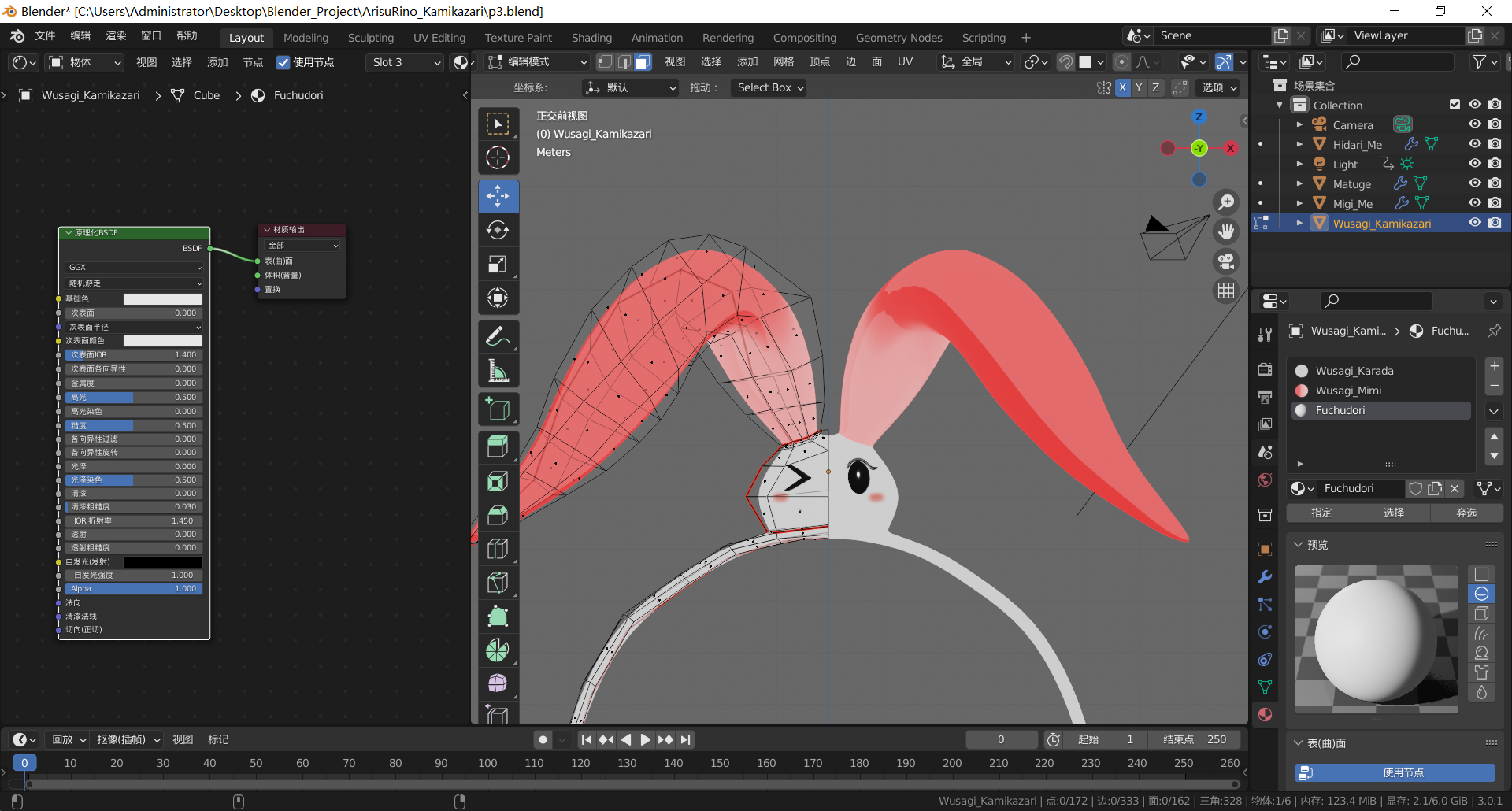1512x811 pixels.
Task: Toggle X axis mirror button
Action: tap(1122, 87)
